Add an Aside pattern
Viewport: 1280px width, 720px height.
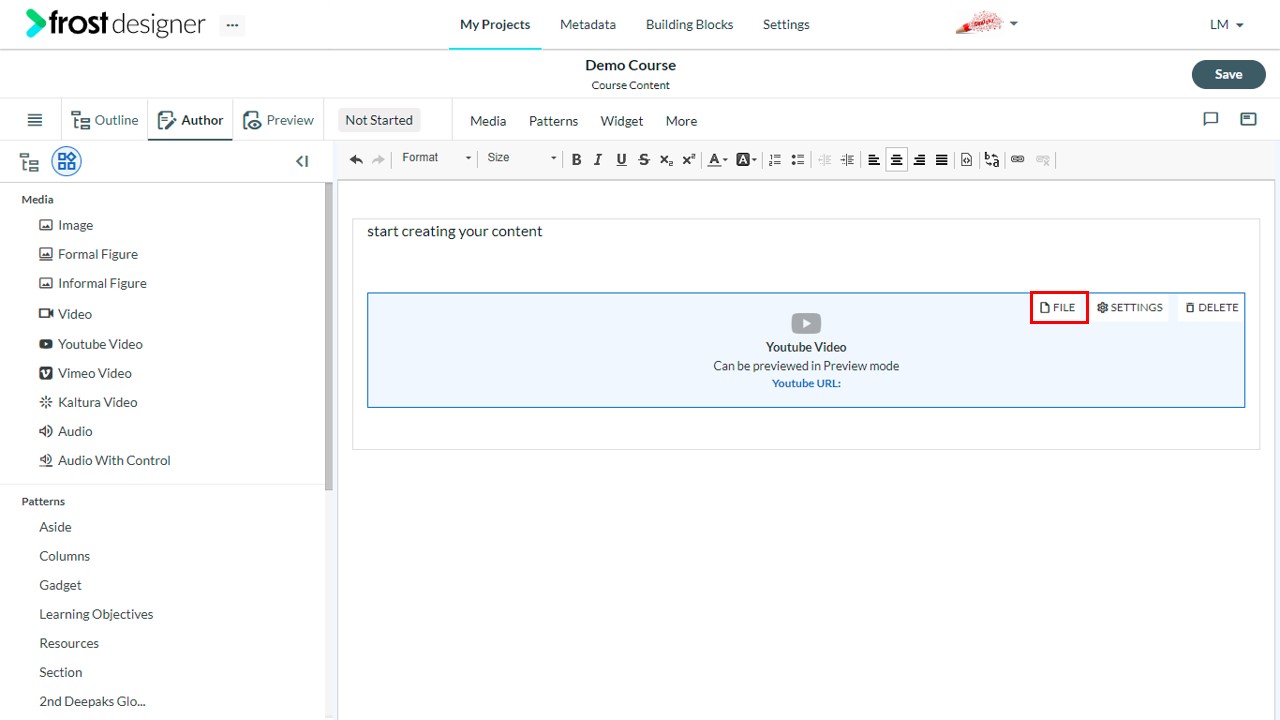tap(55, 527)
